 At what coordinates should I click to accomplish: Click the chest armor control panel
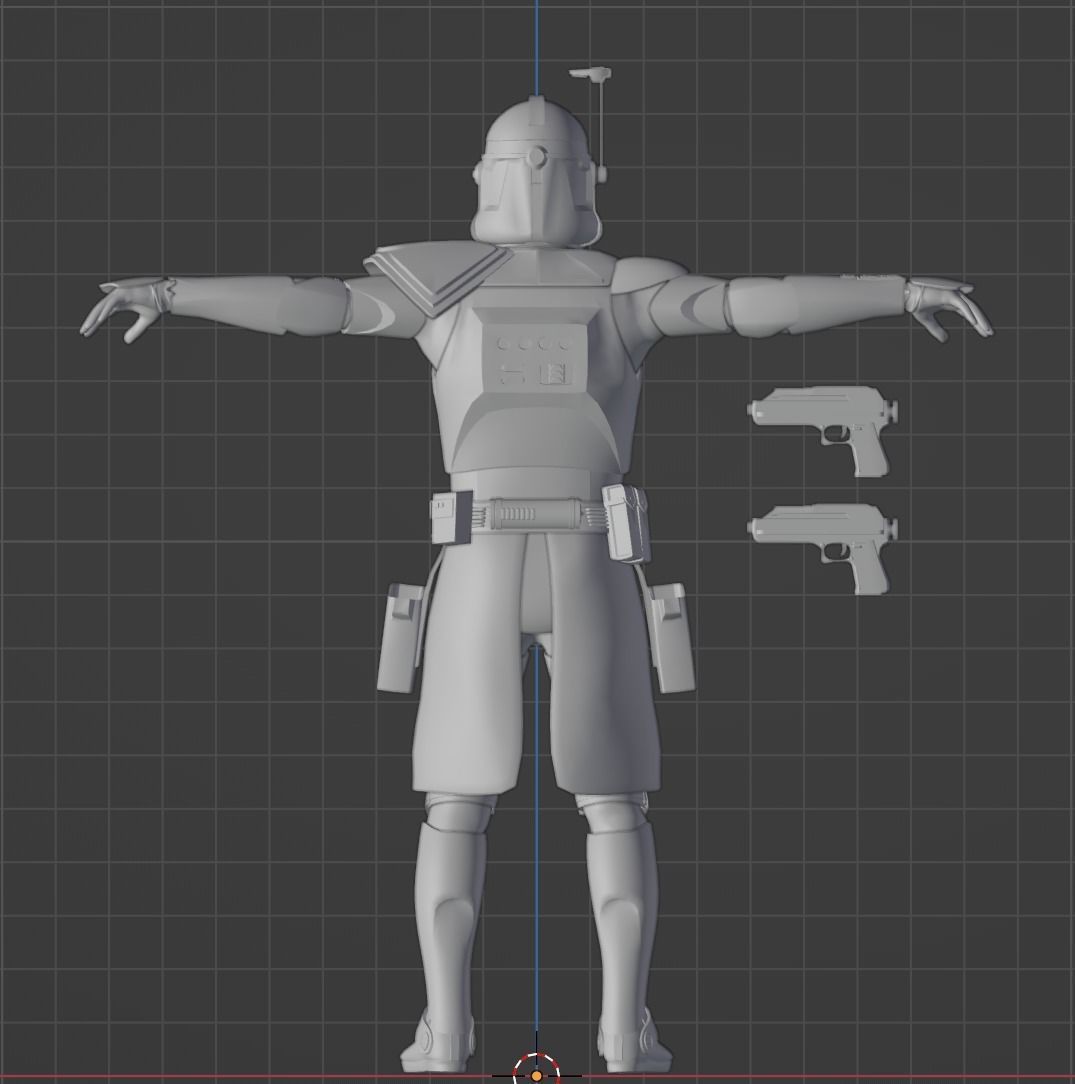coord(535,359)
